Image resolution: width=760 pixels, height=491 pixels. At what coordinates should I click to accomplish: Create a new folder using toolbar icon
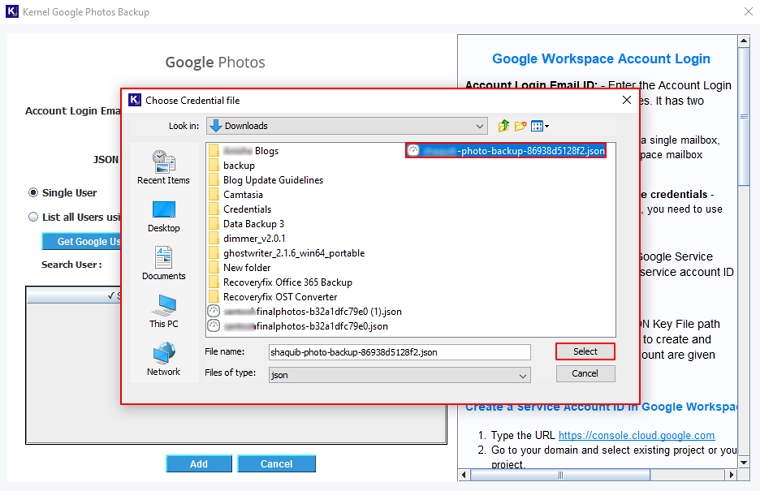point(520,126)
